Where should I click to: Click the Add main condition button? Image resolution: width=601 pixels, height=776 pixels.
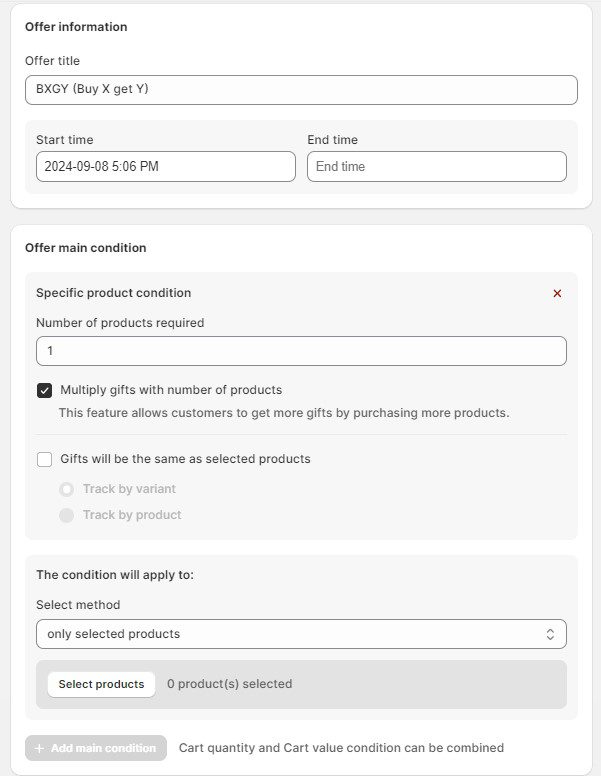(96, 748)
